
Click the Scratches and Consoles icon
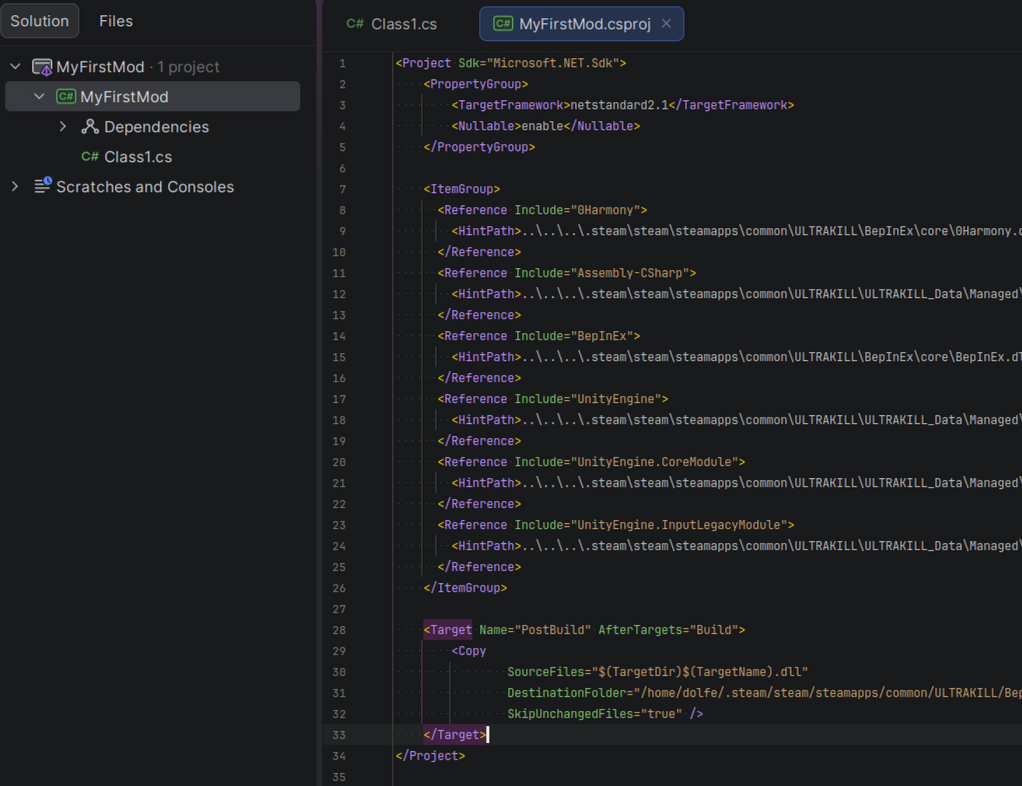click(x=42, y=187)
